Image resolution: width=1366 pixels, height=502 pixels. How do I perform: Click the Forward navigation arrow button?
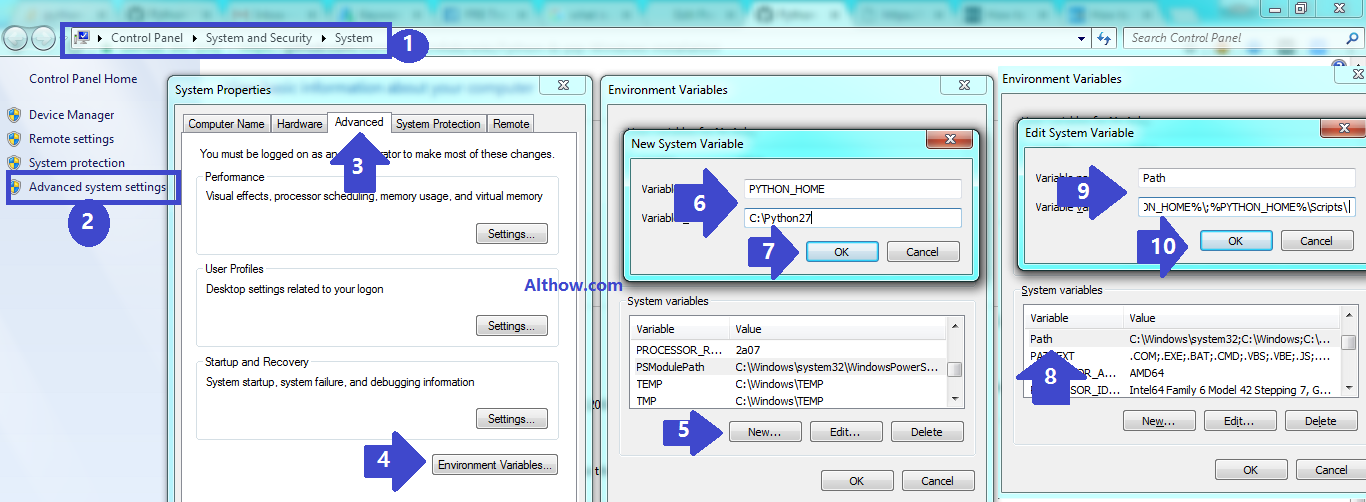[x=44, y=39]
